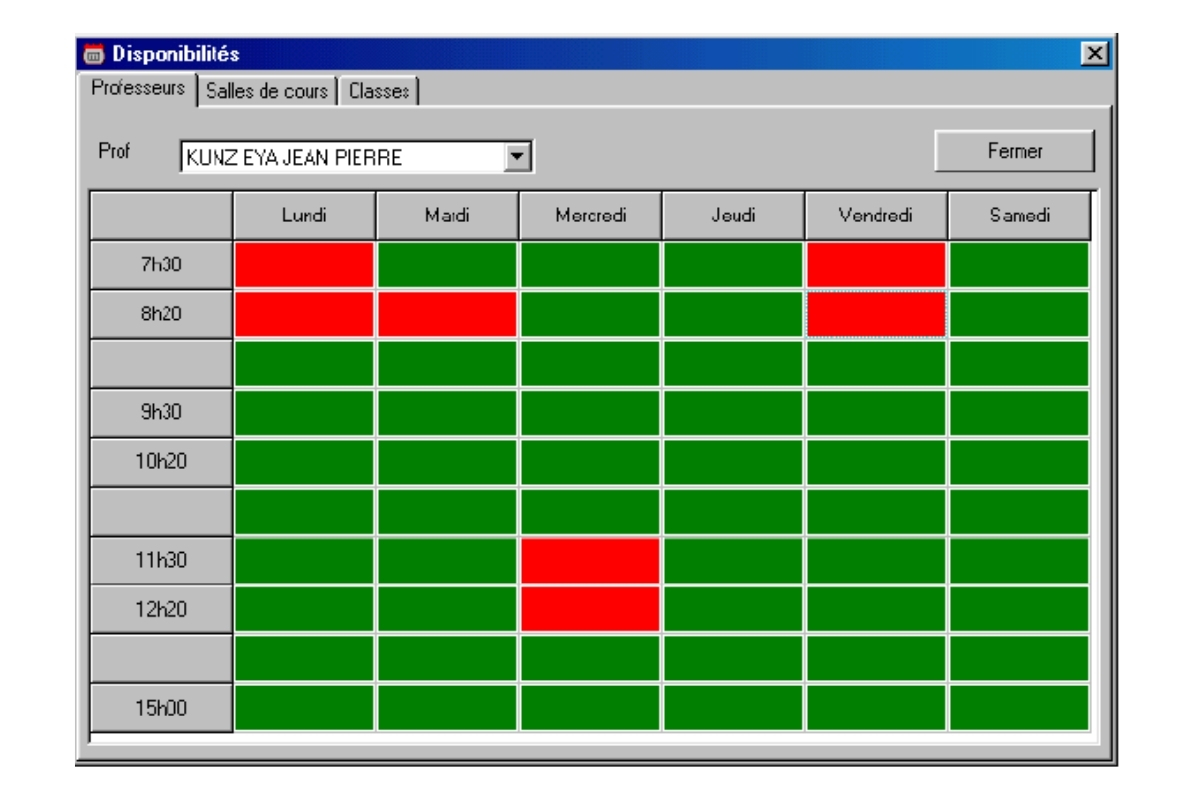Click the Vendredi column header
The width and height of the screenshot is (1200, 800).
(876, 216)
